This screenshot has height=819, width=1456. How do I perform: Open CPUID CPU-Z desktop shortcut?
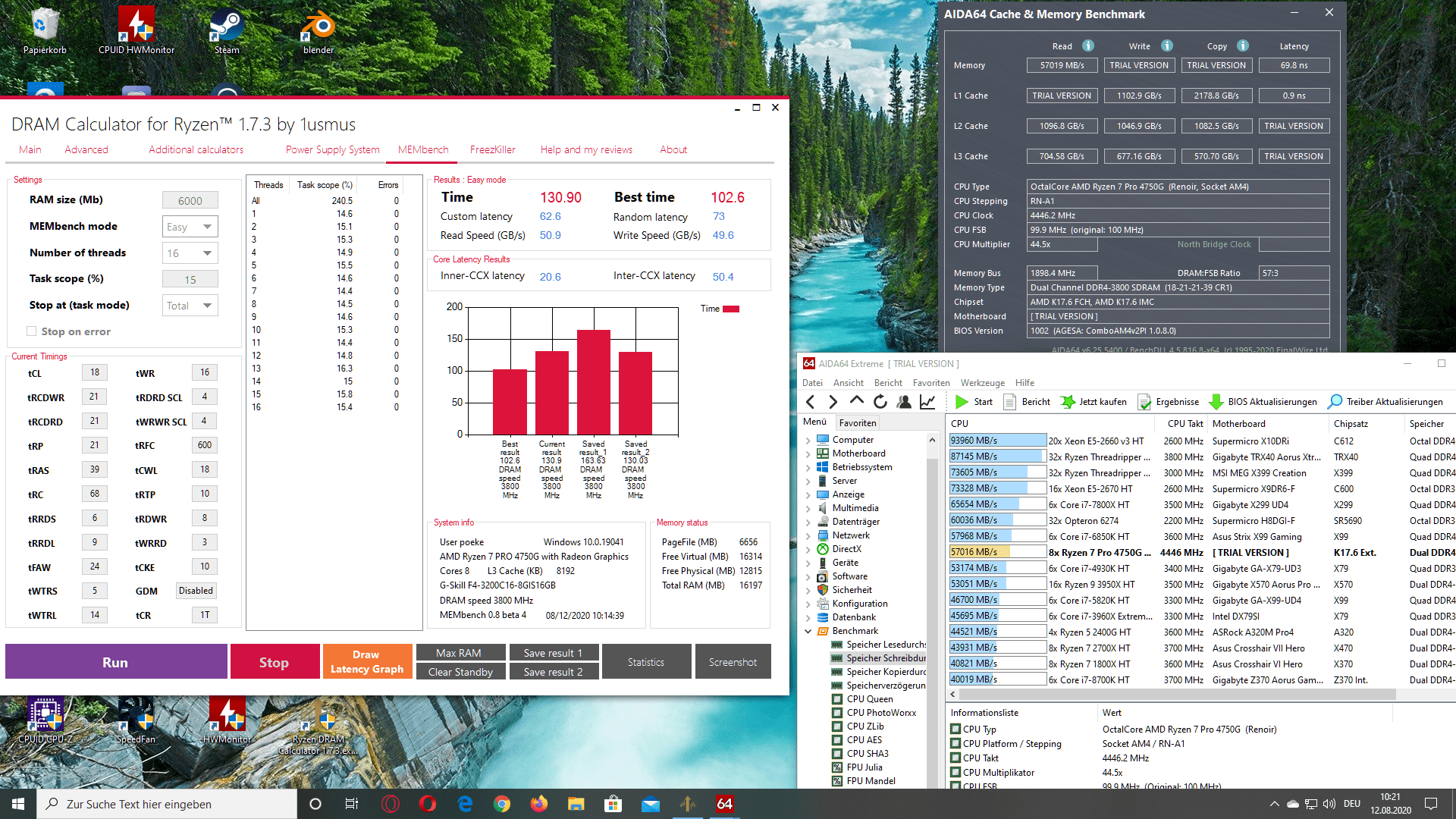coord(45,720)
